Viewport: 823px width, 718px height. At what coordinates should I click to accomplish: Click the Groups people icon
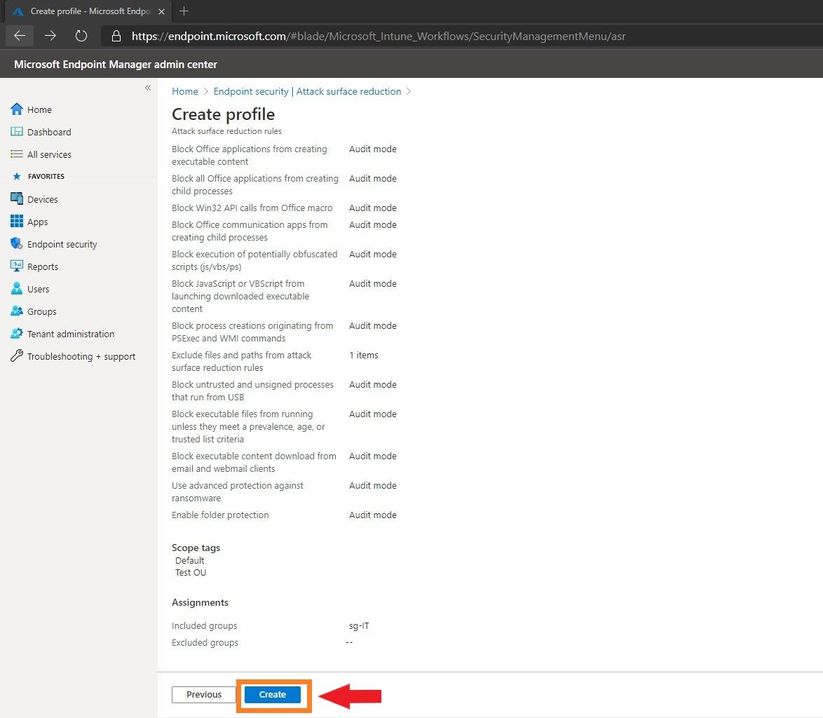point(17,311)
